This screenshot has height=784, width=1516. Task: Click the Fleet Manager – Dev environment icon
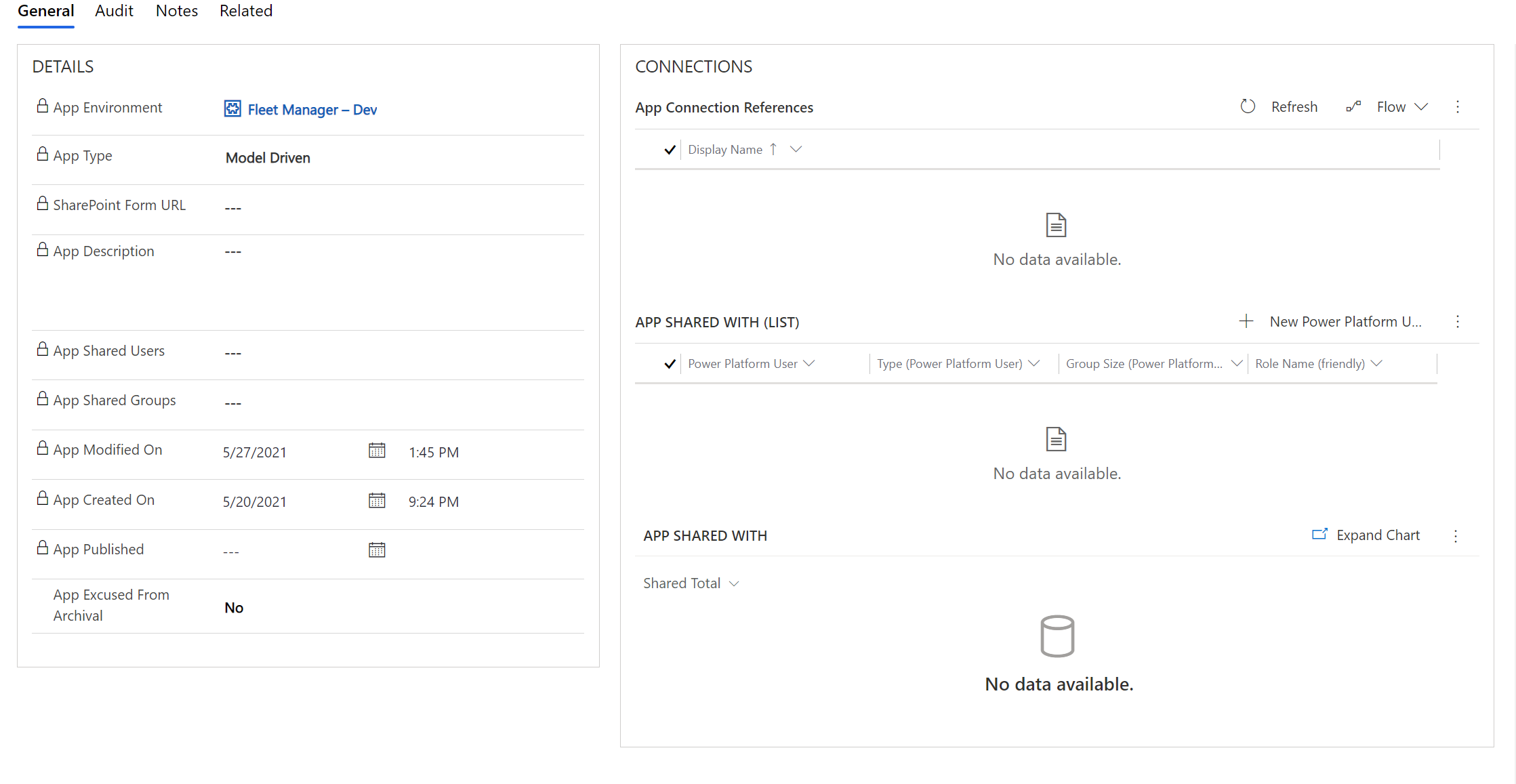[232, 108]
